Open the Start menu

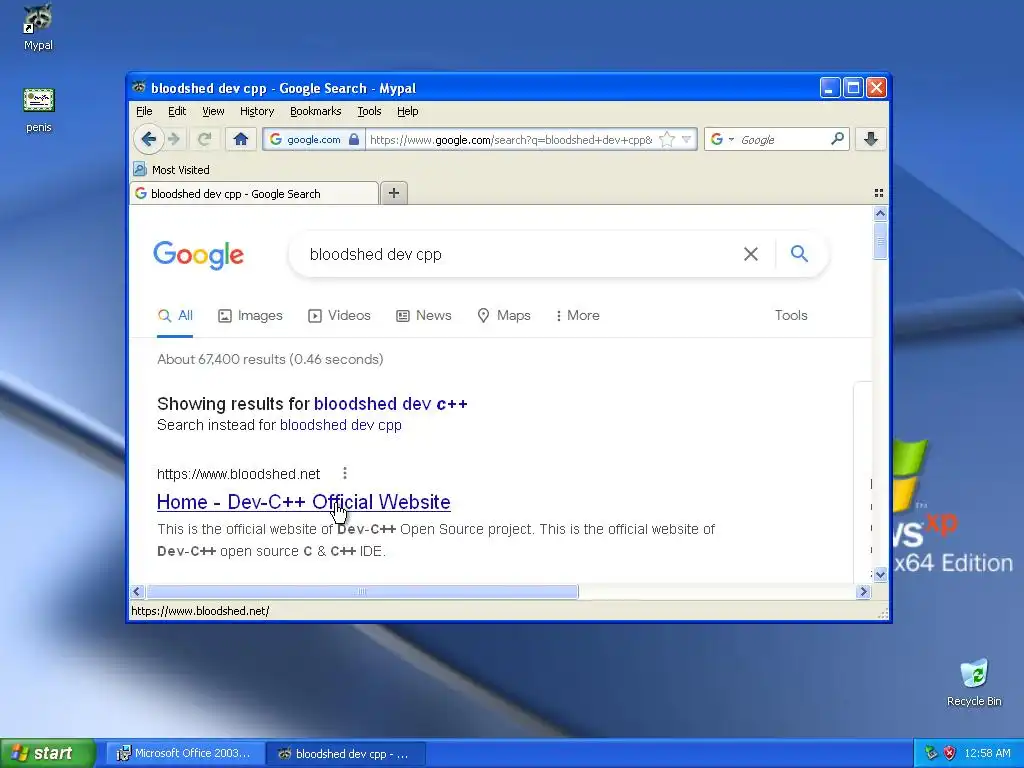pos(48,753)
